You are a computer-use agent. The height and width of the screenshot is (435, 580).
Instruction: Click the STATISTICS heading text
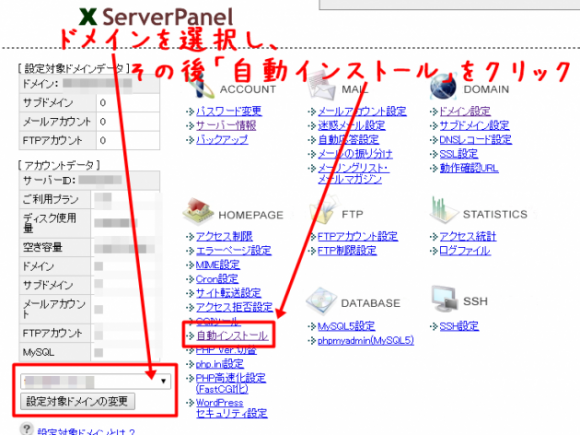[495, 214]
